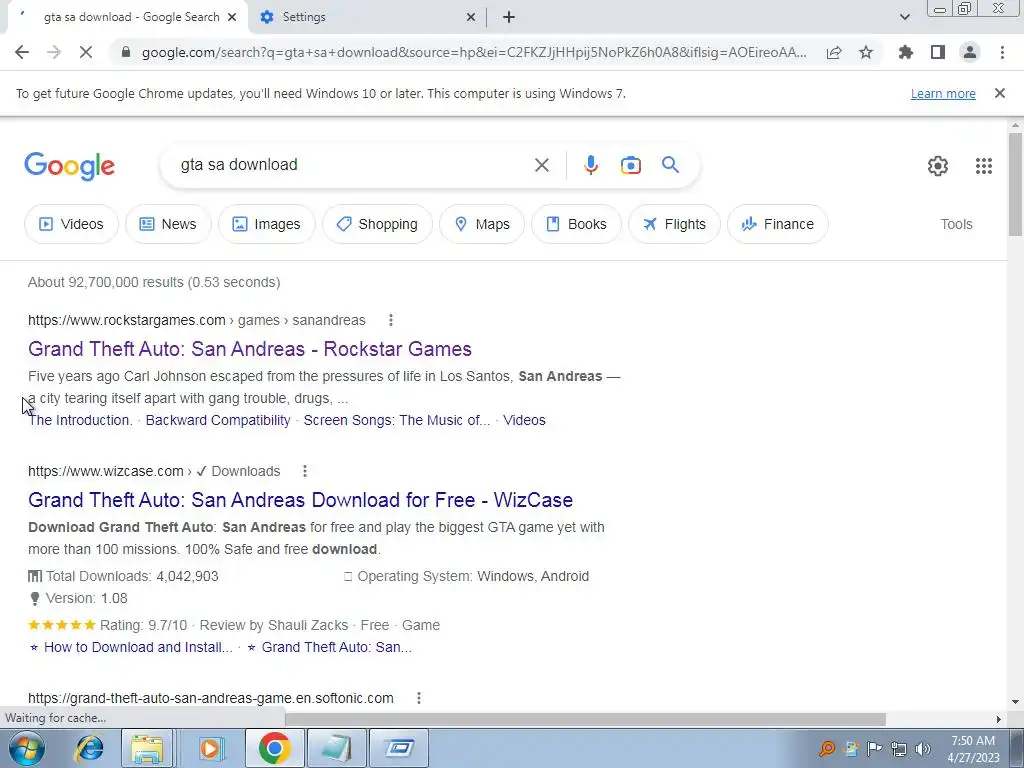Image resolution: width=1024 pixels, height=768 pixels.
Task: Filter results by Maps
Action: (482, 224)
